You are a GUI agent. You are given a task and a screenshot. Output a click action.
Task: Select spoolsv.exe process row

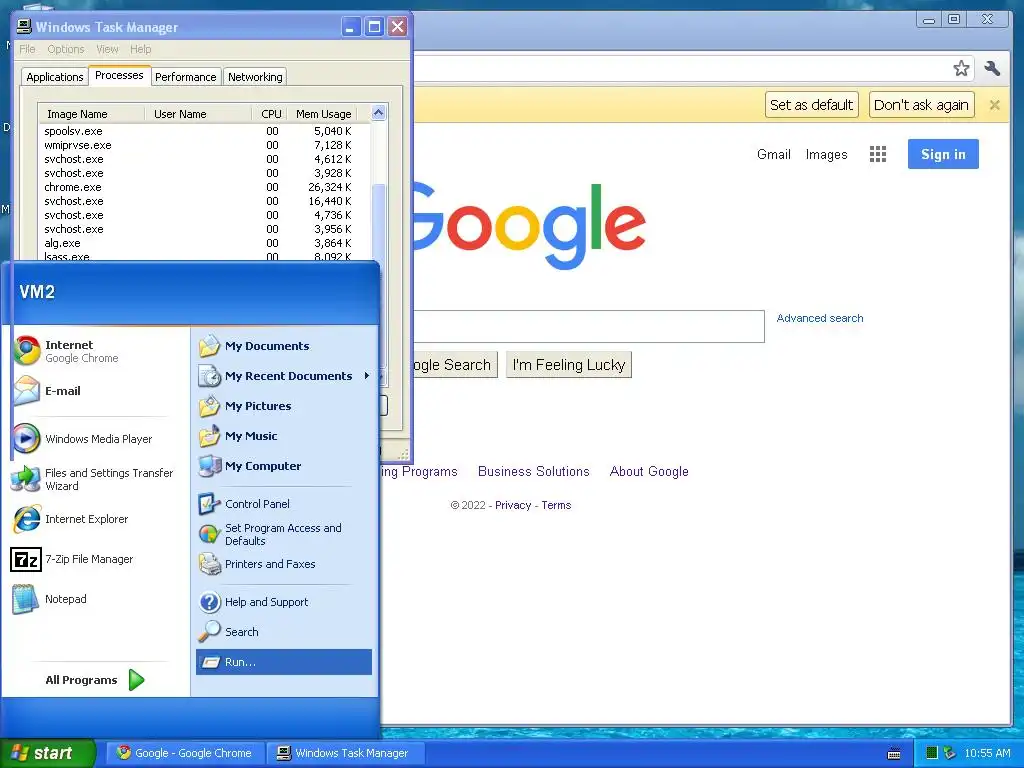(204, 131)
